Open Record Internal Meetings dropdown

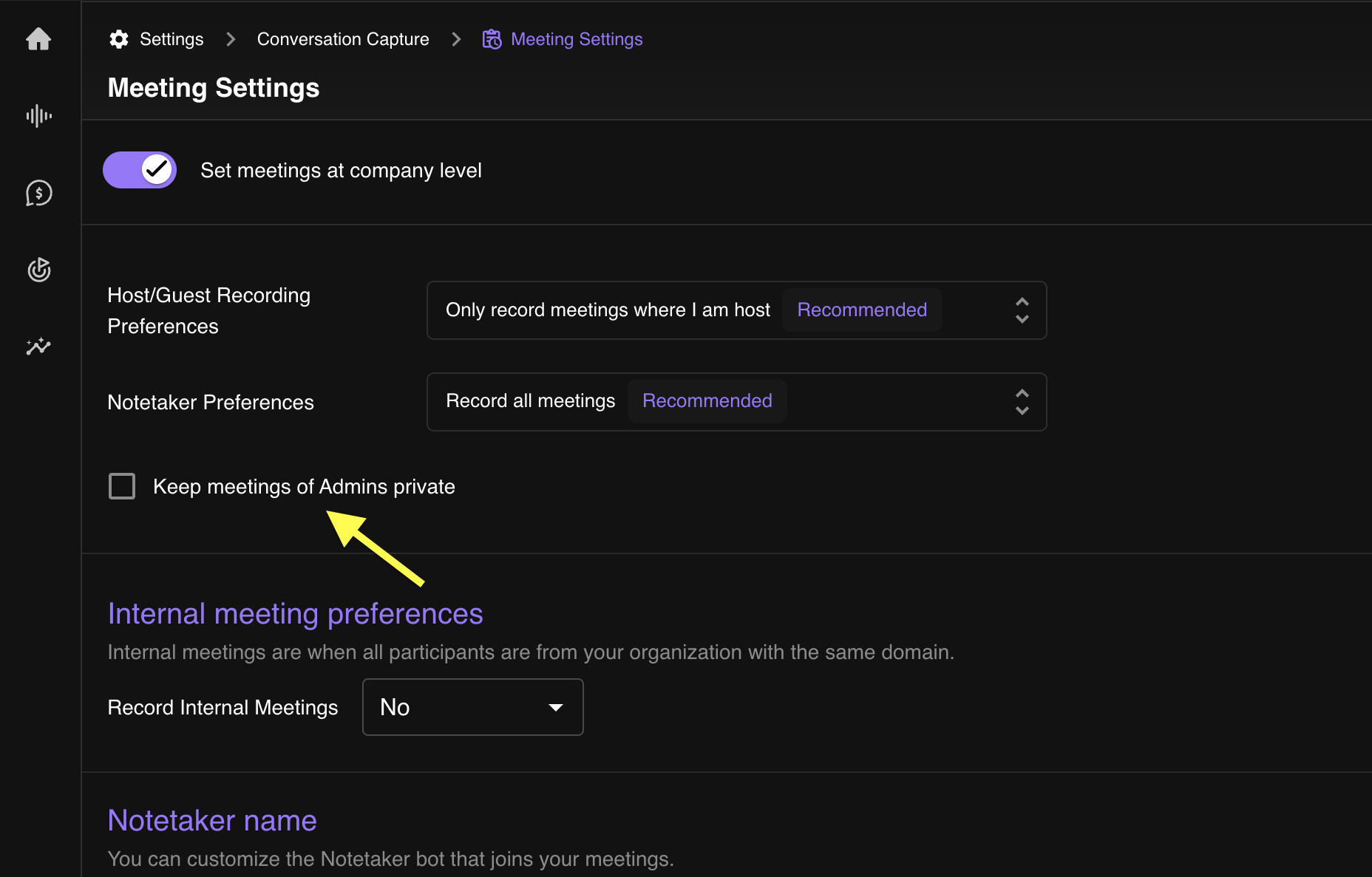pyautogui.click(x=472, y=707)
